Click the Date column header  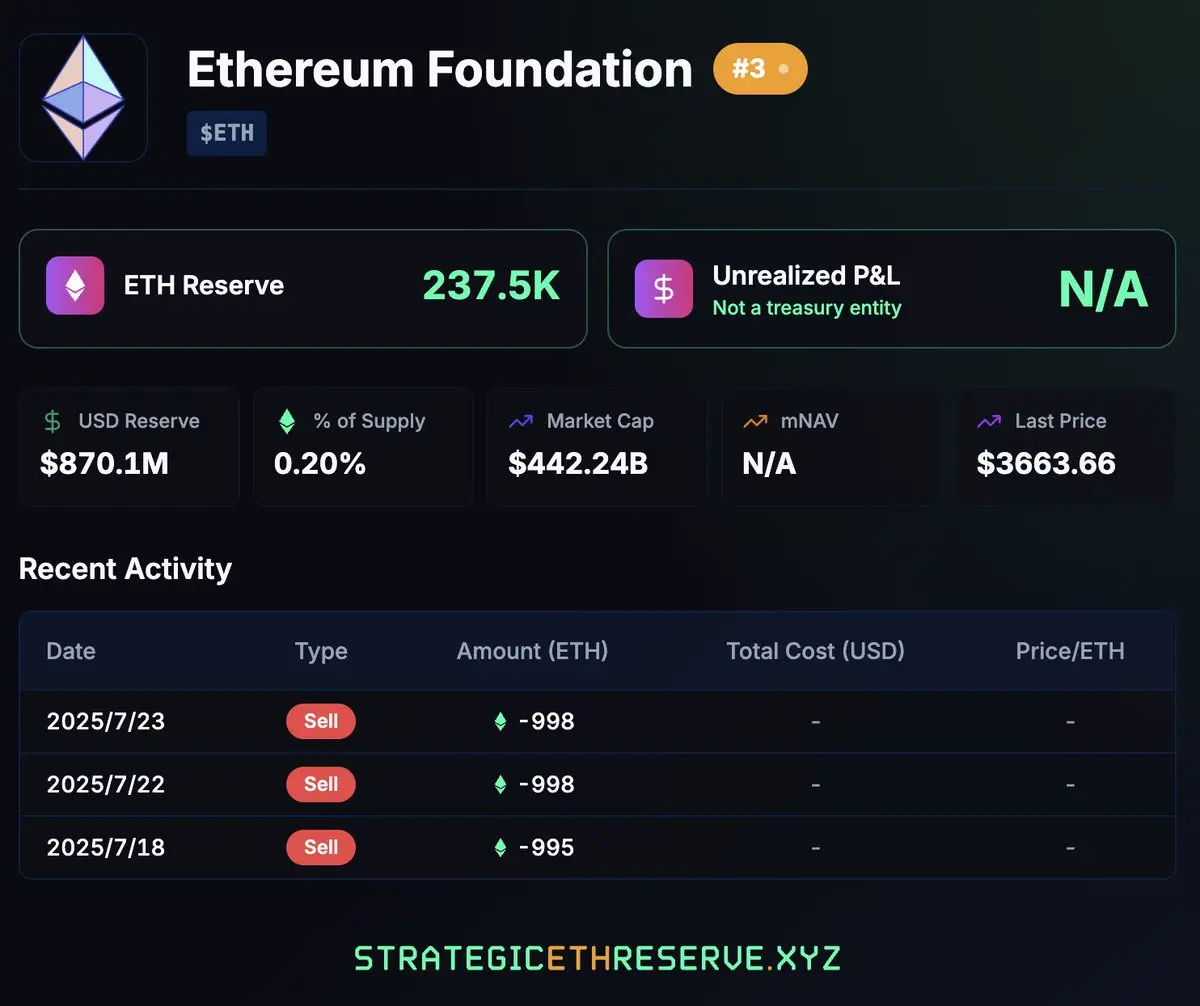[71, 651]
